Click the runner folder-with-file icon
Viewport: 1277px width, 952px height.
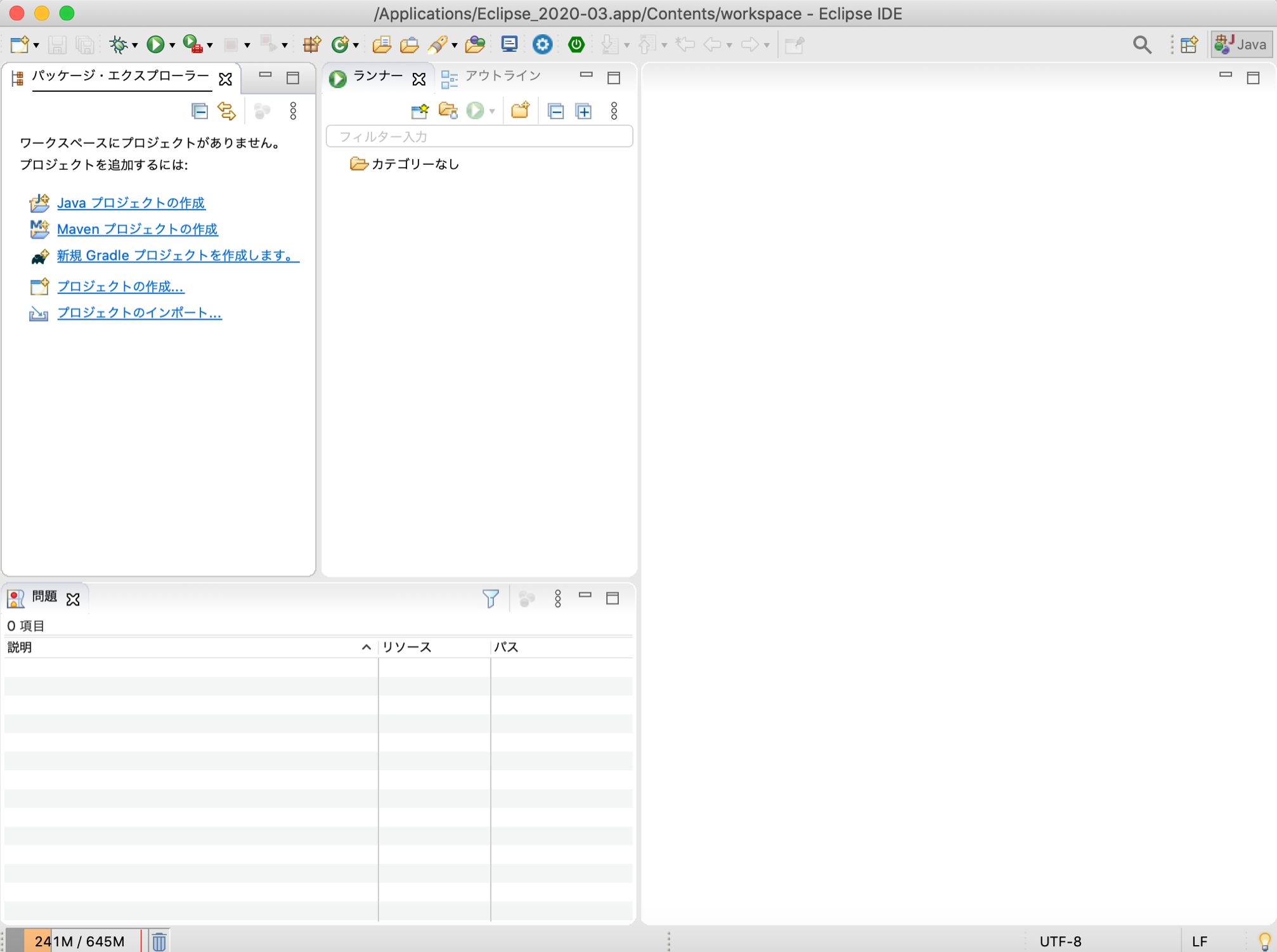coord(448,112)
